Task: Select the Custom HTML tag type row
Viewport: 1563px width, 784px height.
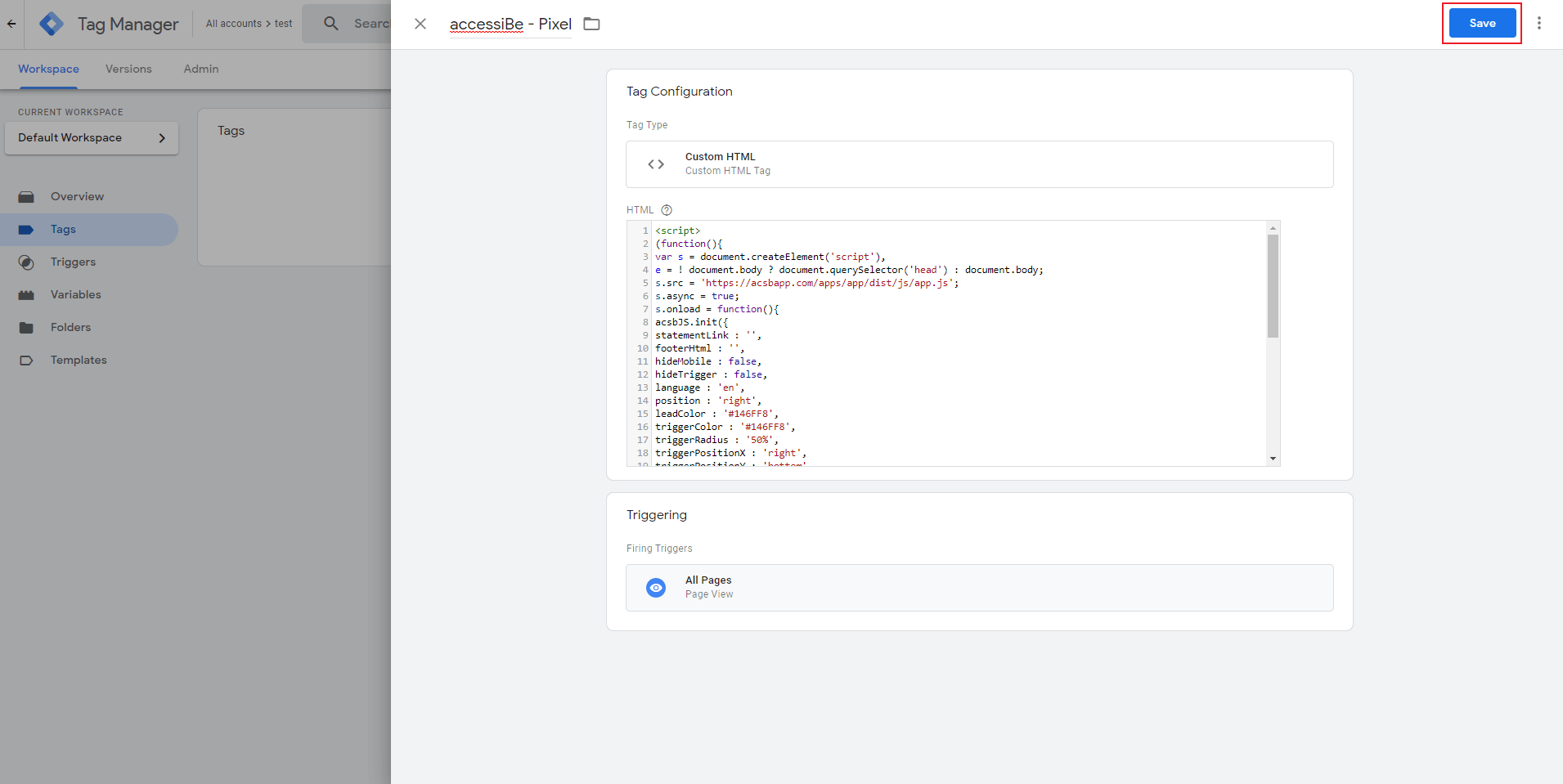Action: [x=978, y=164]
